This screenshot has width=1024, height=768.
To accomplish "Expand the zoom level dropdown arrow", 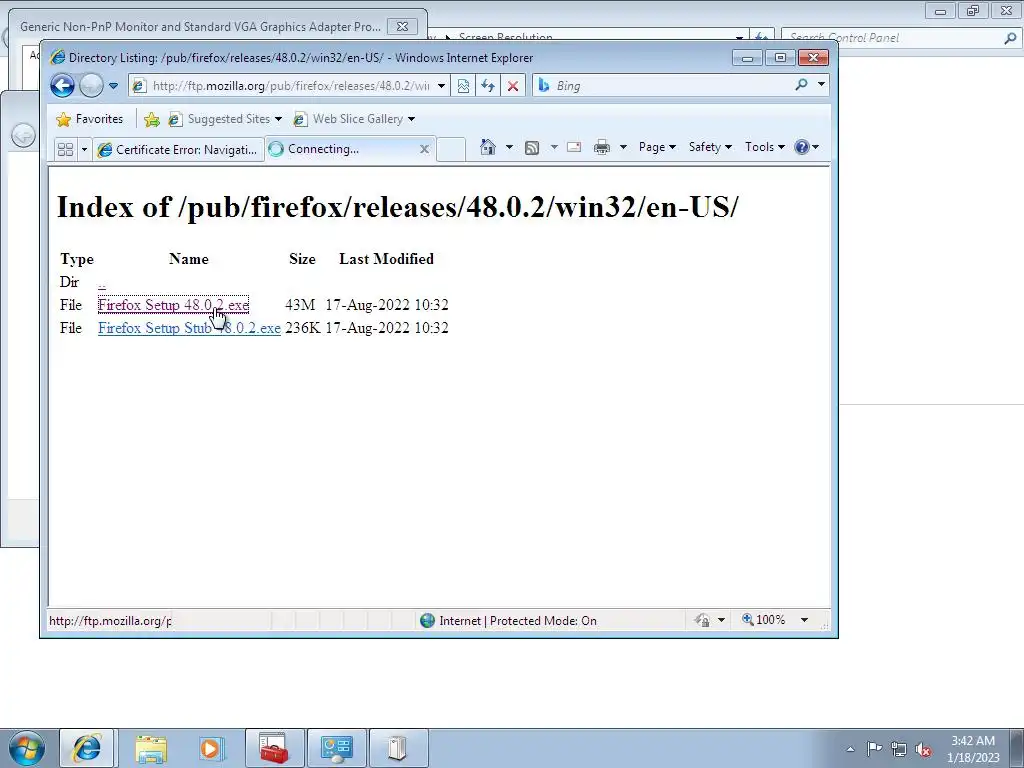I will [x=805, y=620].
